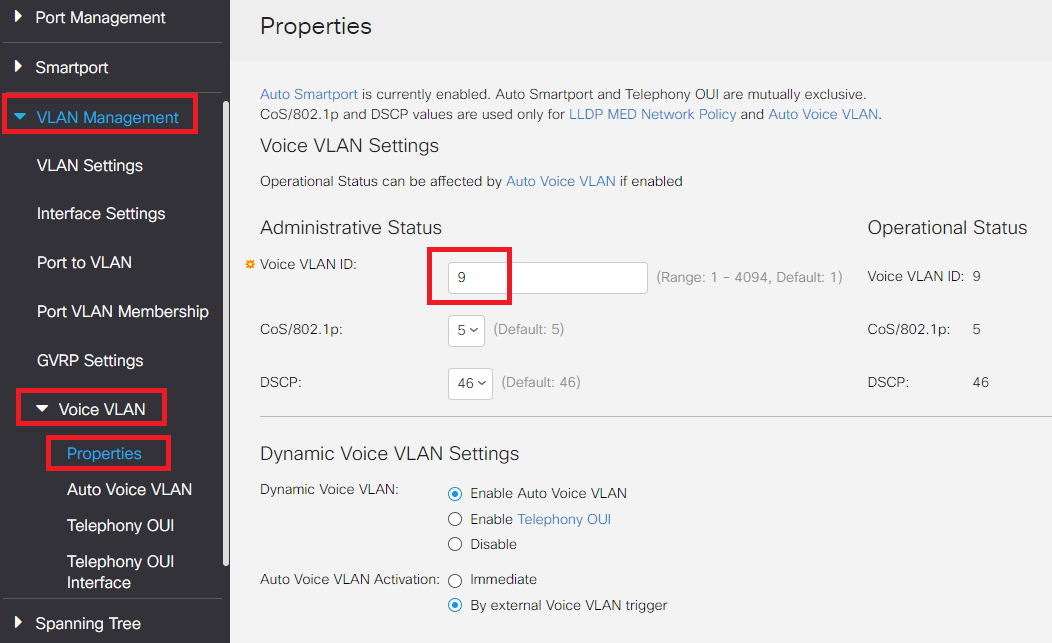The height and width of the screenshot is (643, 1052).
Task: Expand the Spanning Tree arrow icon
Action: tap(18, 623)
